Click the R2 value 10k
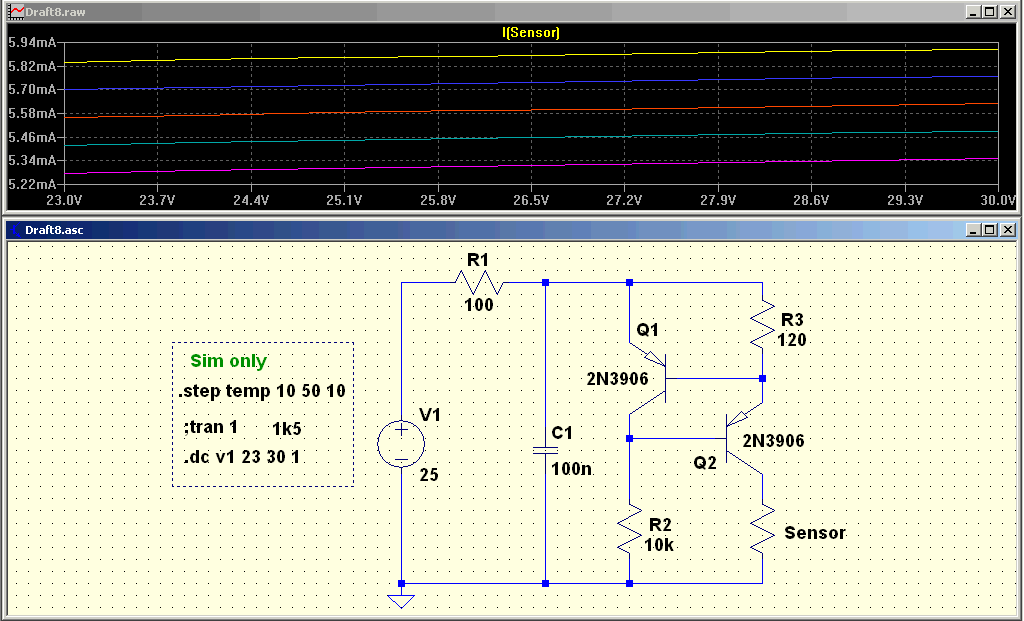The width and height of the screenshot is (1024, 621). [x=659, y=545]
